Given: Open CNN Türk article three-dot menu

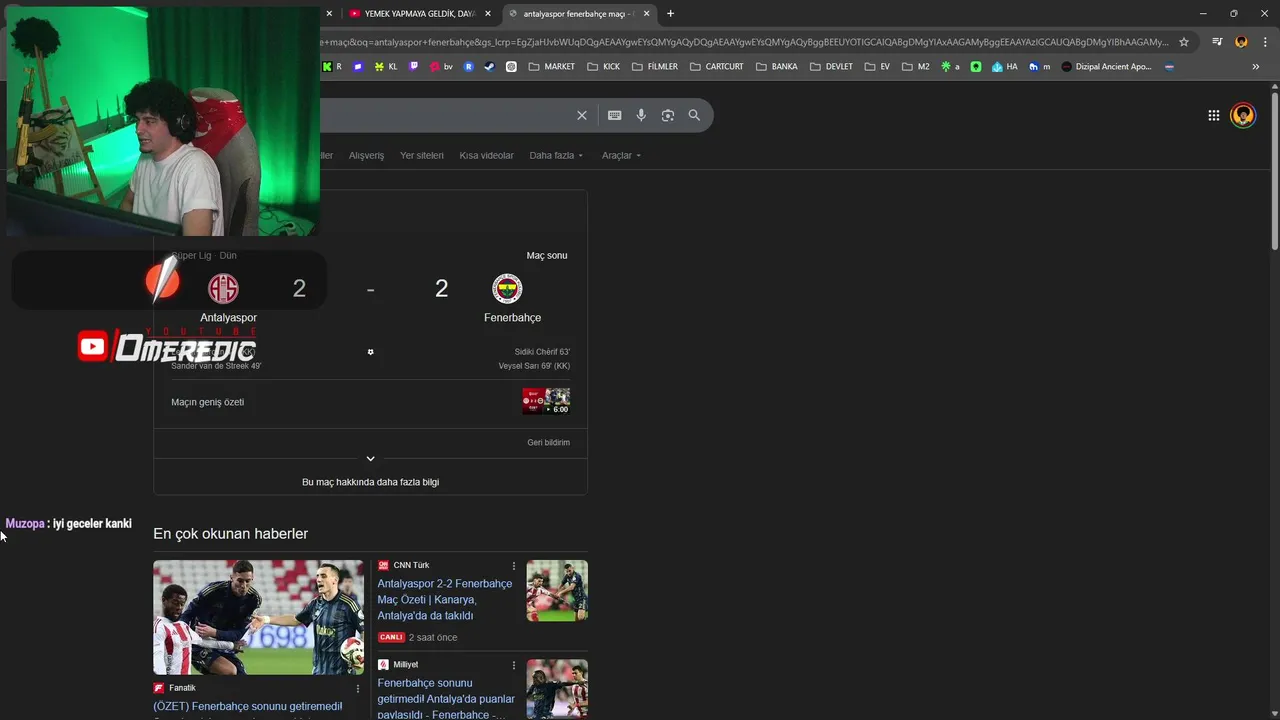Looking at the screenshot, I should (x=514, y=566).
